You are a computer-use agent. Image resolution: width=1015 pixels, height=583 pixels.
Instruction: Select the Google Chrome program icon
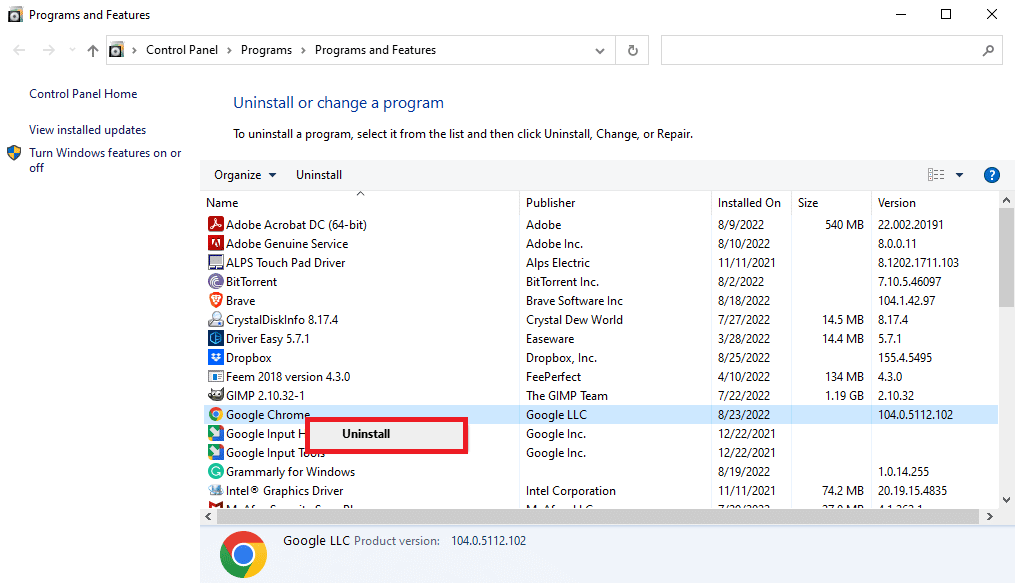[216, 414]
